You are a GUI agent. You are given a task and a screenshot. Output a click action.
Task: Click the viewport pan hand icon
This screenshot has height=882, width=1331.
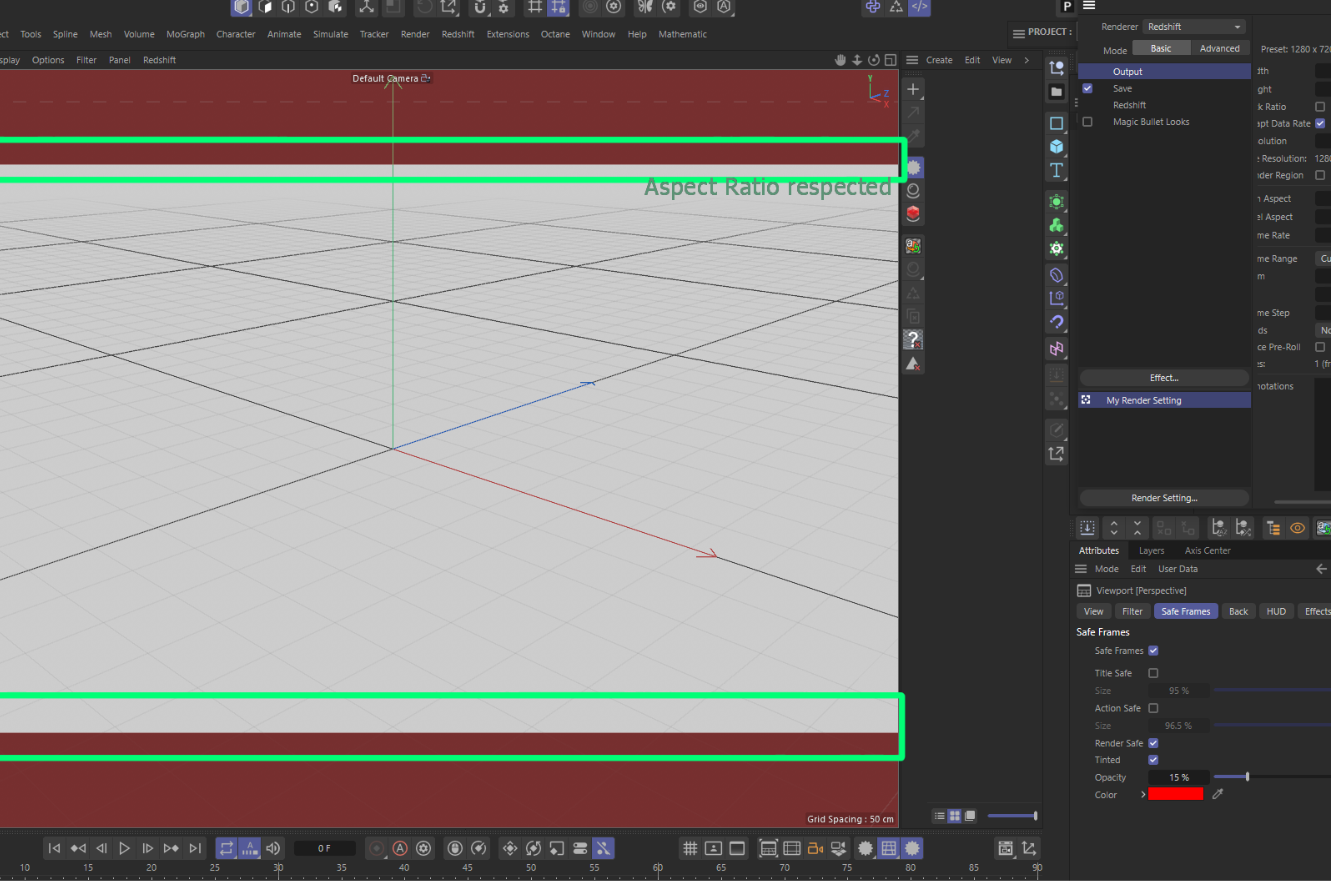point(841,60)
